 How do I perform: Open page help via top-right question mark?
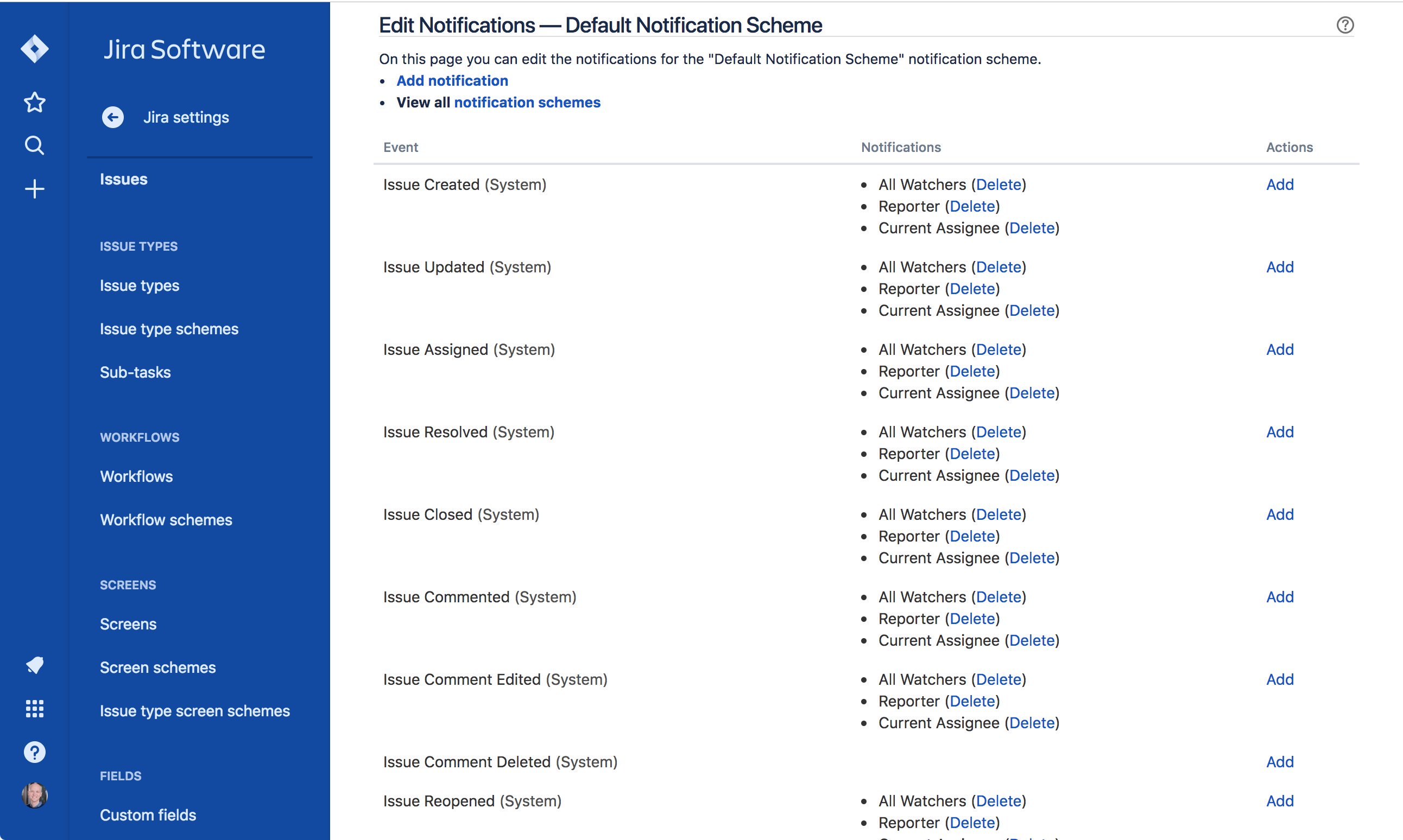click(x=1346, y=25)
